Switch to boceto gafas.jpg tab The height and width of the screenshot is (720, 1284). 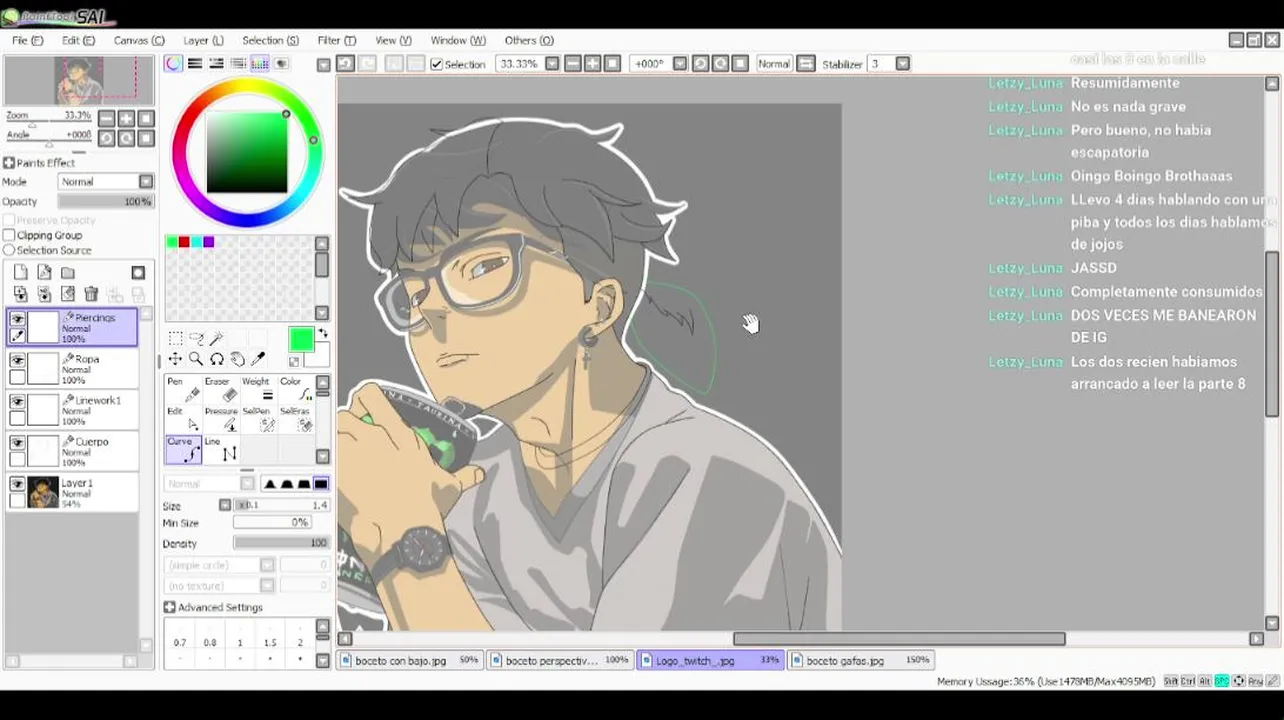point(862,660)
